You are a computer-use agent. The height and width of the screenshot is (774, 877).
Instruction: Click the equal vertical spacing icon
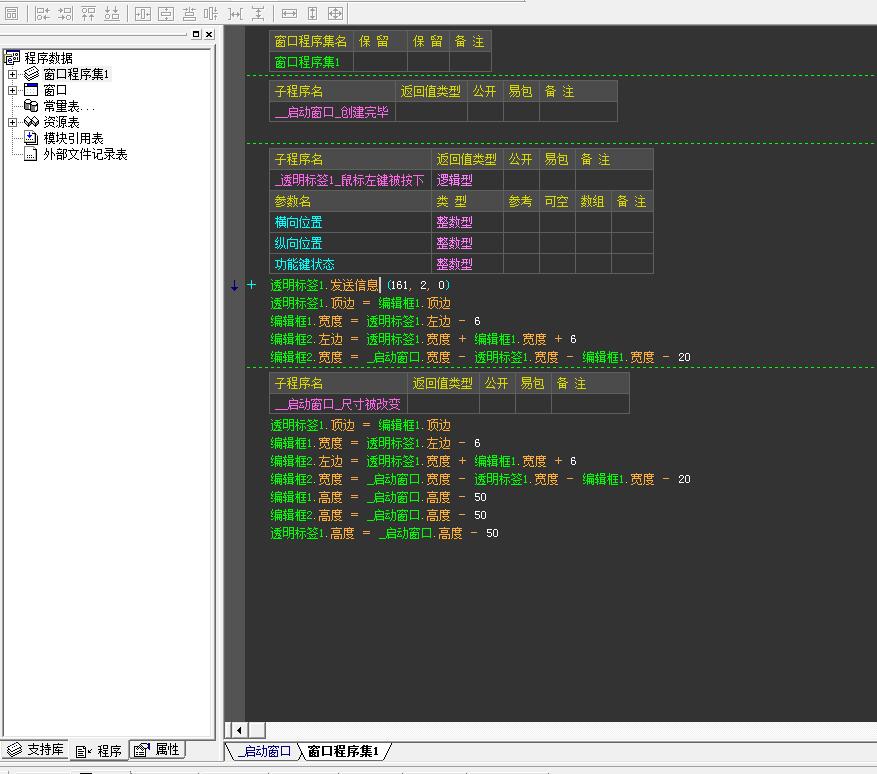tap(258, 13)
